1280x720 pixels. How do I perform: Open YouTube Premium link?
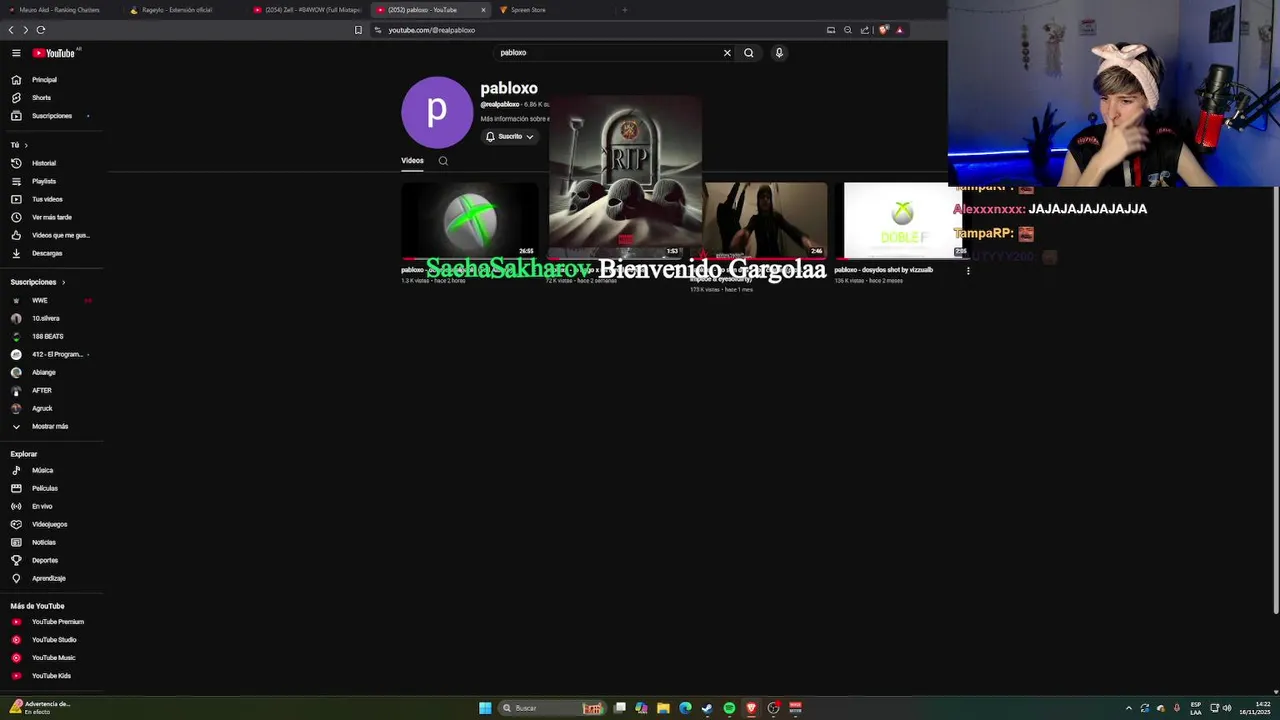coord(57,622)
